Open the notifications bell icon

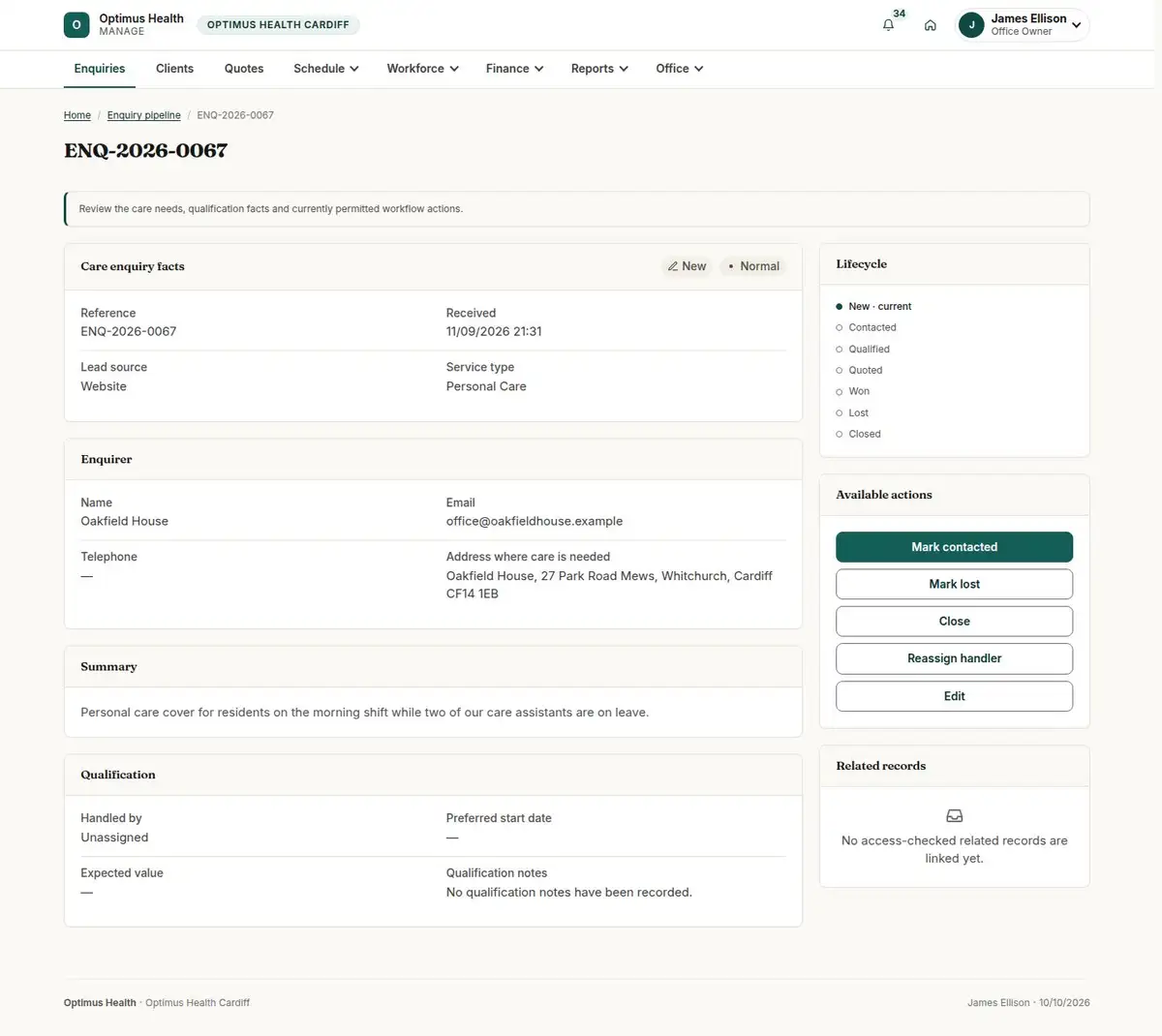[888, 25]
